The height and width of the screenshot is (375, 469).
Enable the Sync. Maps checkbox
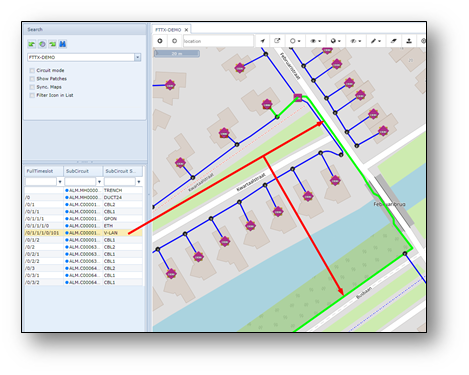[32, 87]
